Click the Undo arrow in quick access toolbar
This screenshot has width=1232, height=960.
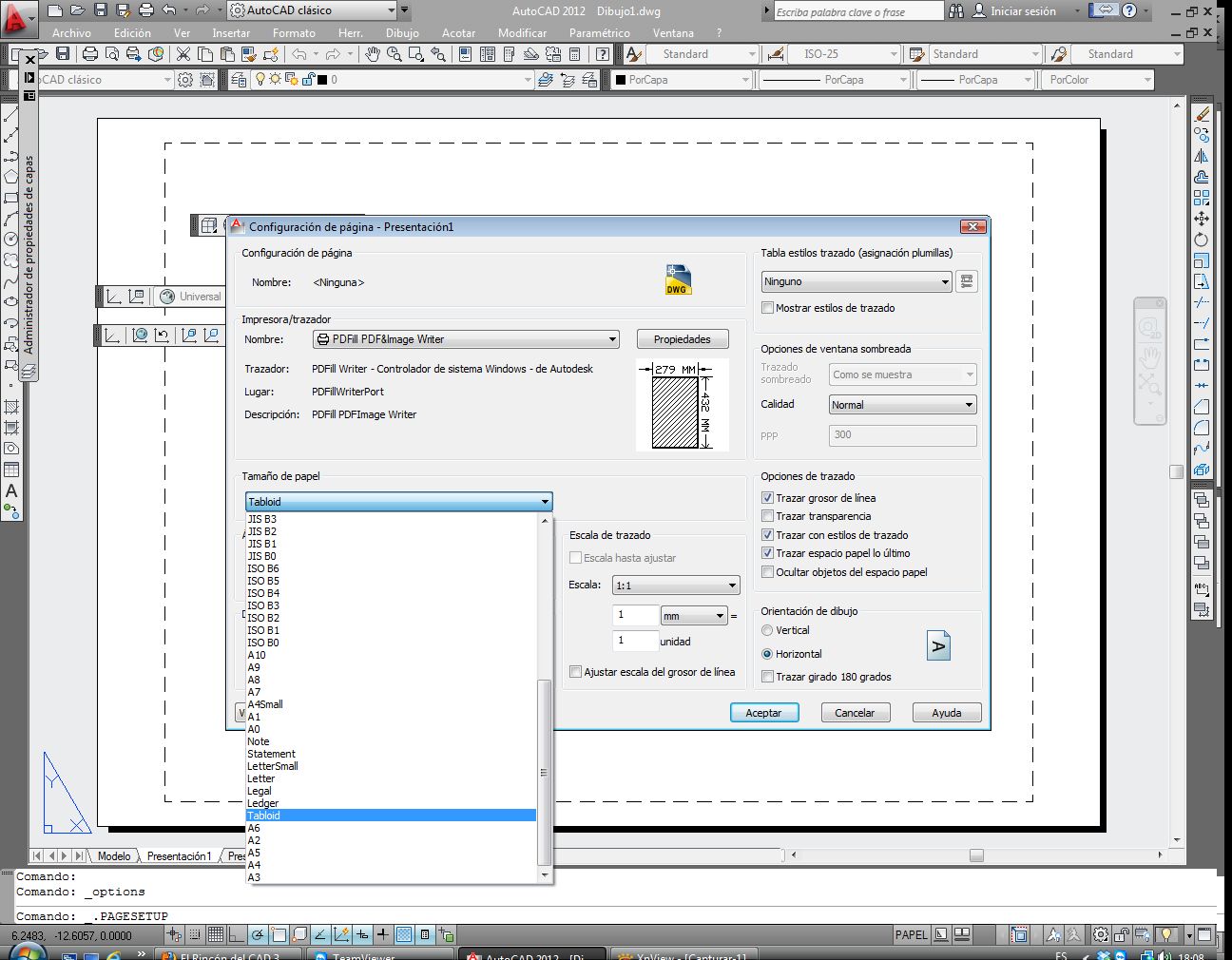tap(169, 10)
